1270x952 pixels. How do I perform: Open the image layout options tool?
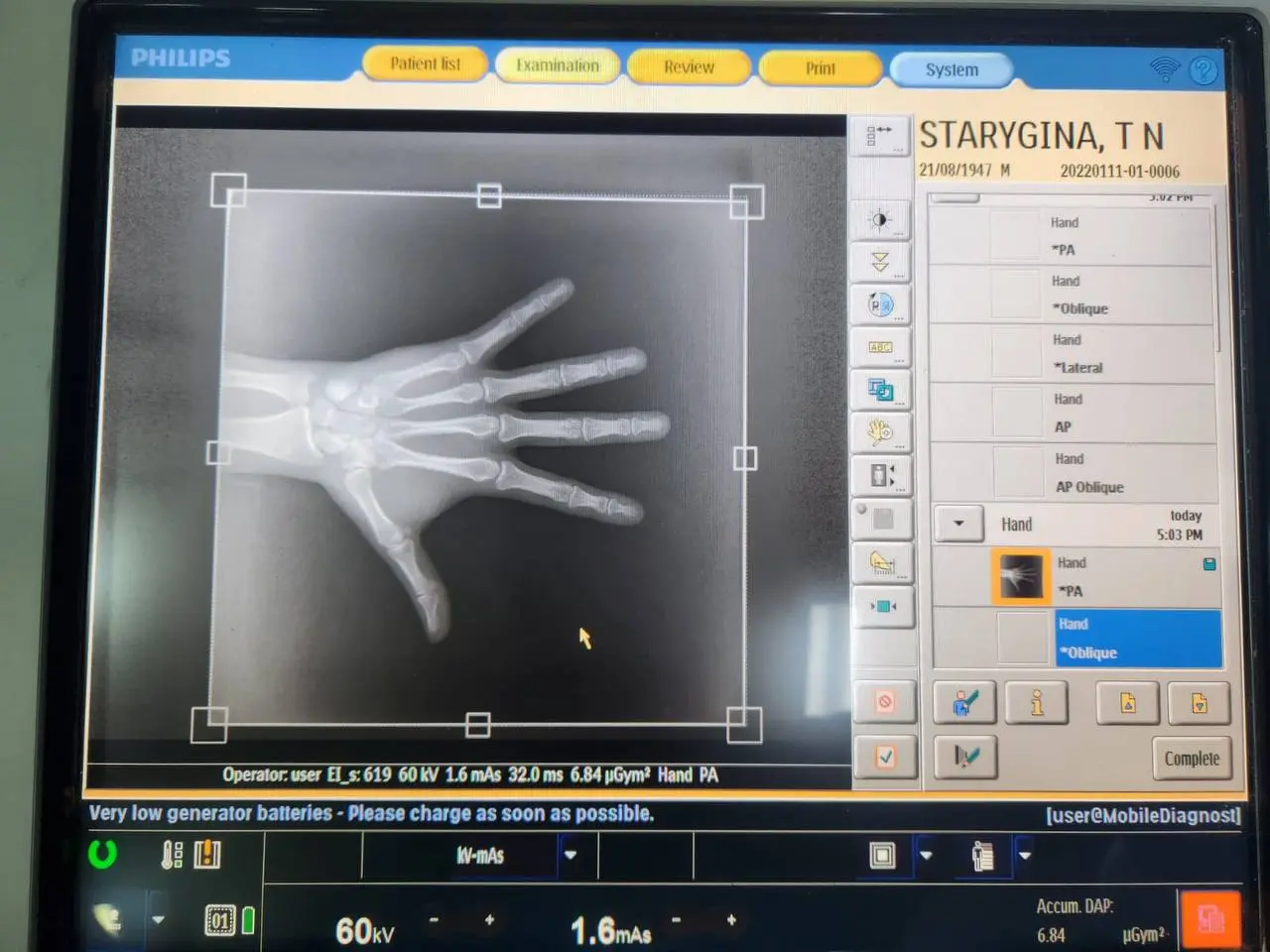point(880,137)
